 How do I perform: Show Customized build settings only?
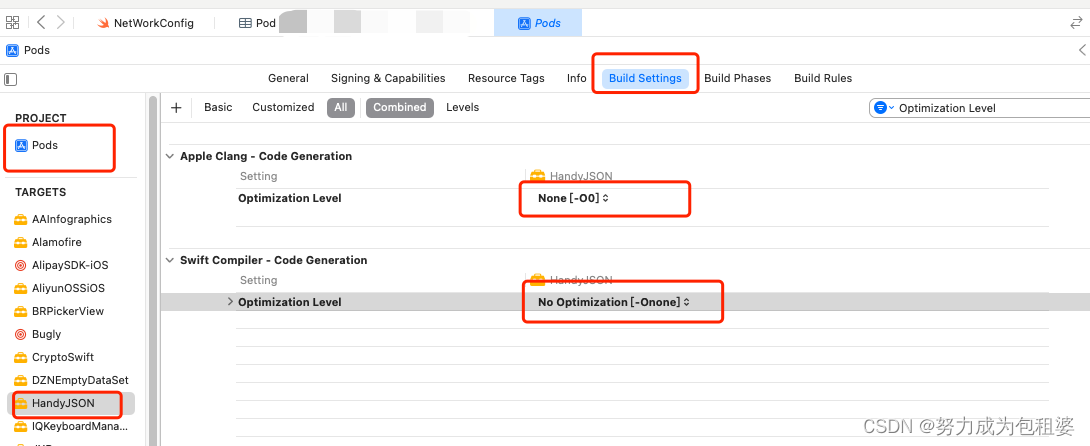(283, 107)
